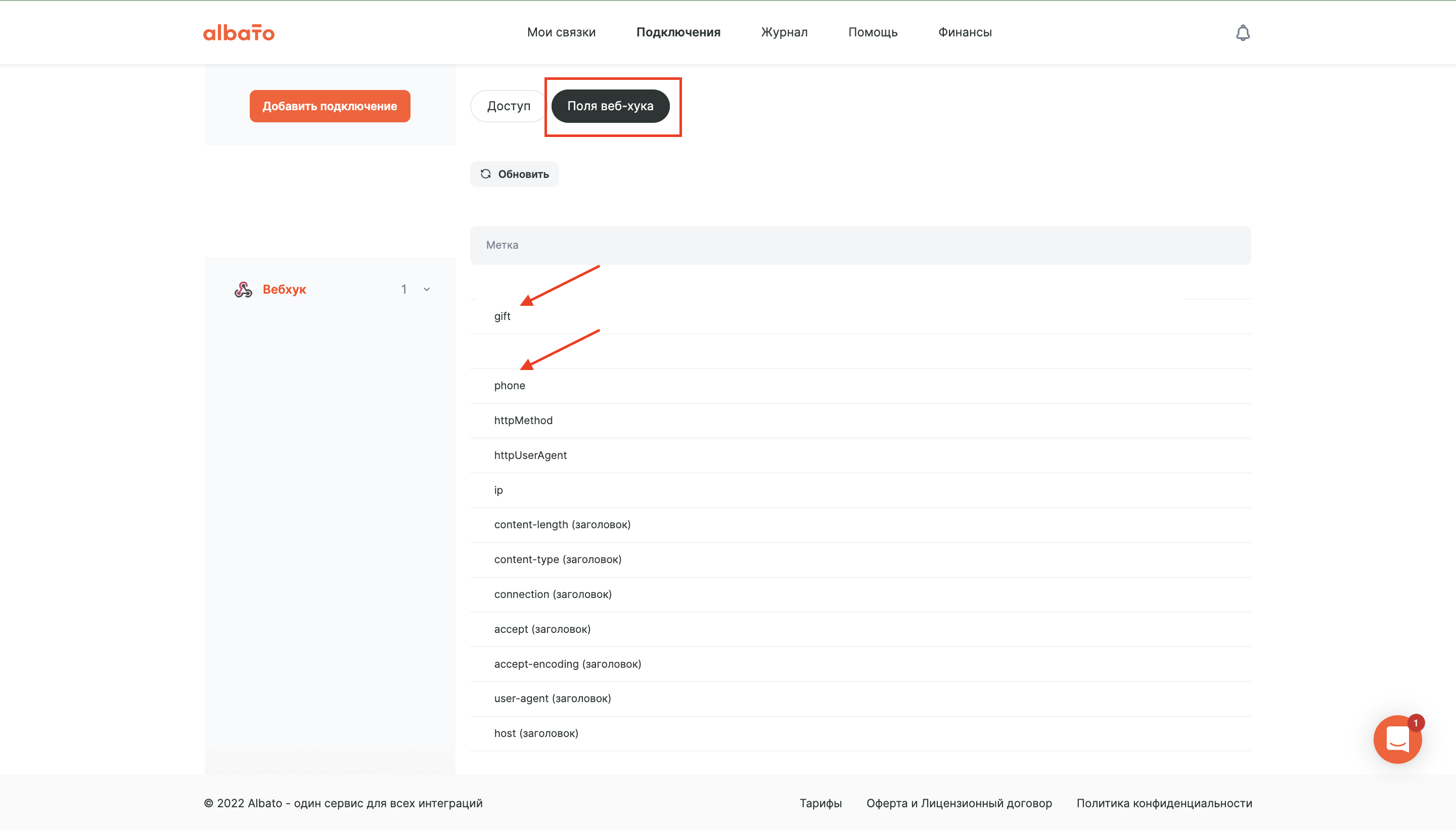
Task: Open the notifications bell
Action: [x=1243, y=32]
